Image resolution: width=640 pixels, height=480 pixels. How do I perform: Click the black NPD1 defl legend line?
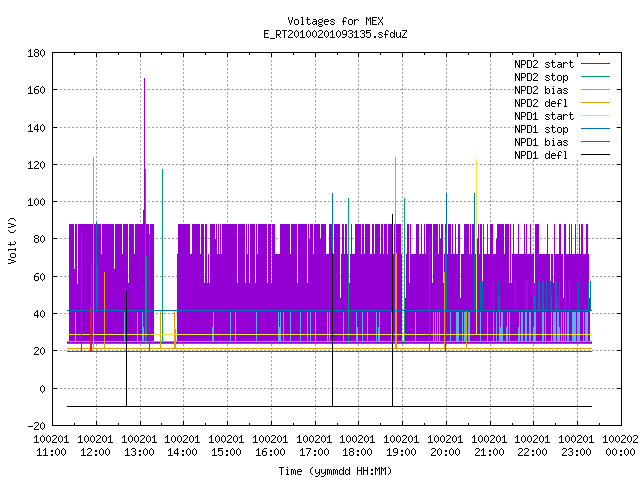point(595,155)
